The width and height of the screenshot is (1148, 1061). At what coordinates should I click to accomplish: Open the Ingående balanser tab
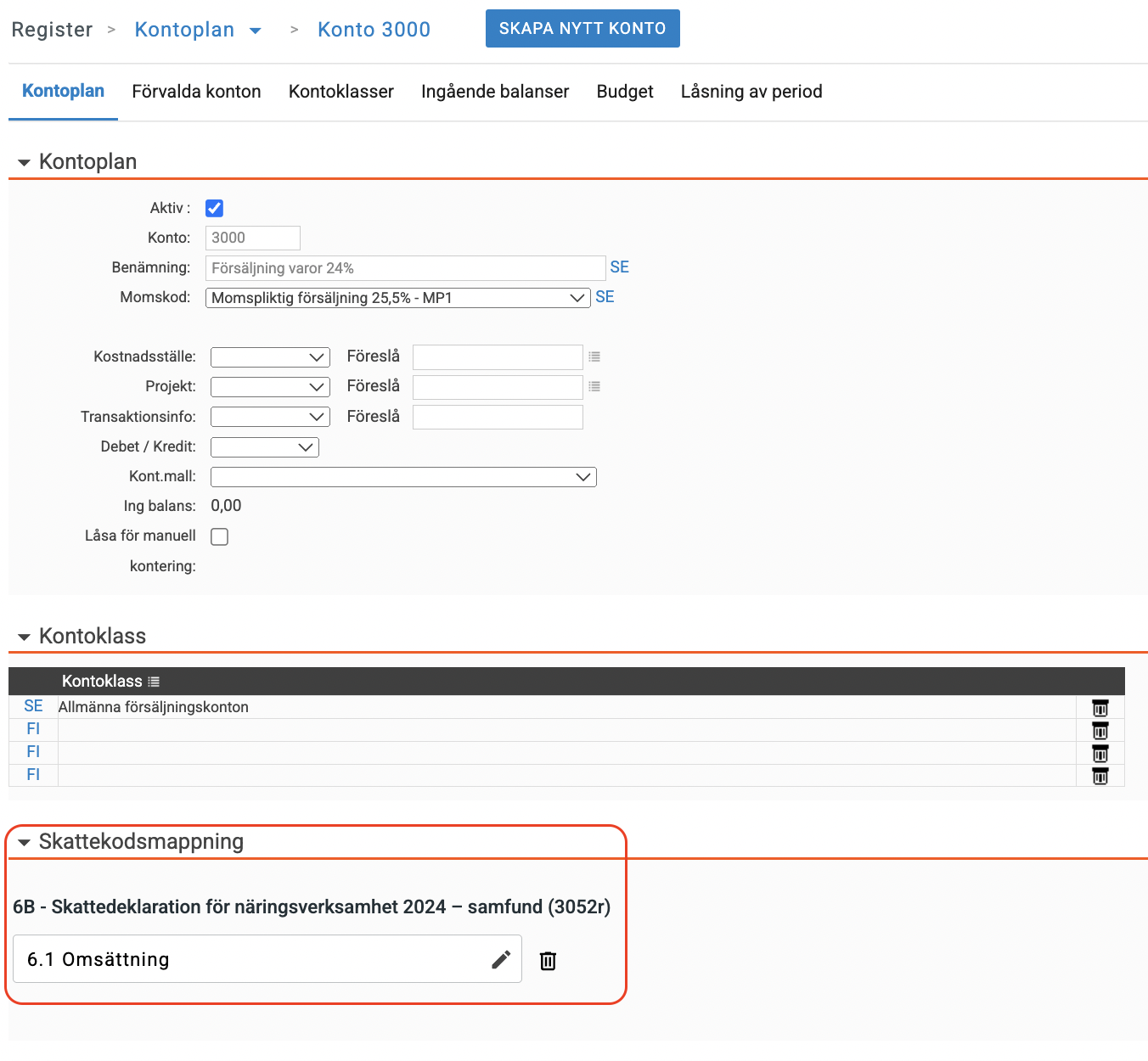494,92
